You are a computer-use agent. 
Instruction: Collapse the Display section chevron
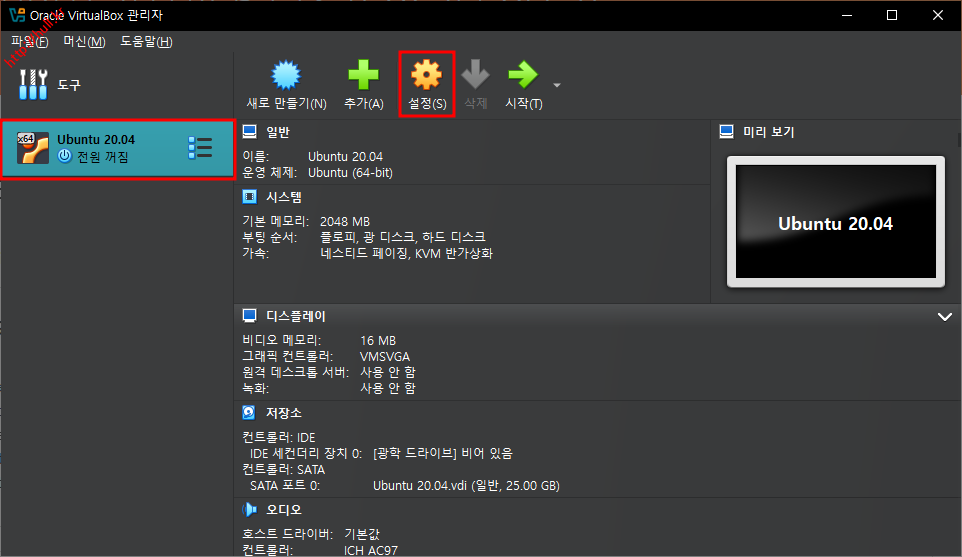click(945, 317)
